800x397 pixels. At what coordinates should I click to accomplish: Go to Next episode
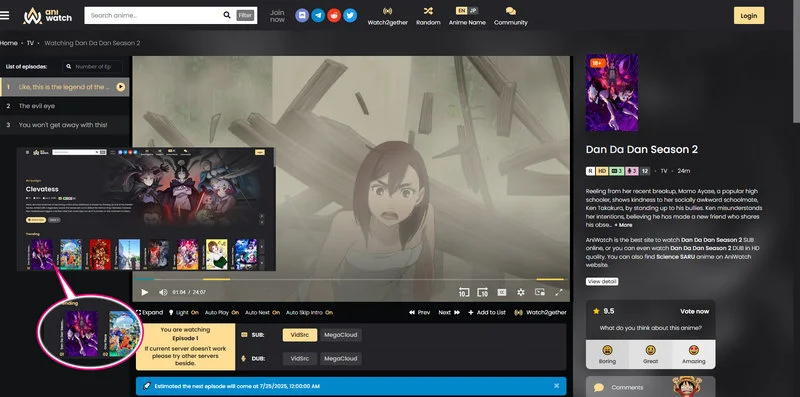449,312
